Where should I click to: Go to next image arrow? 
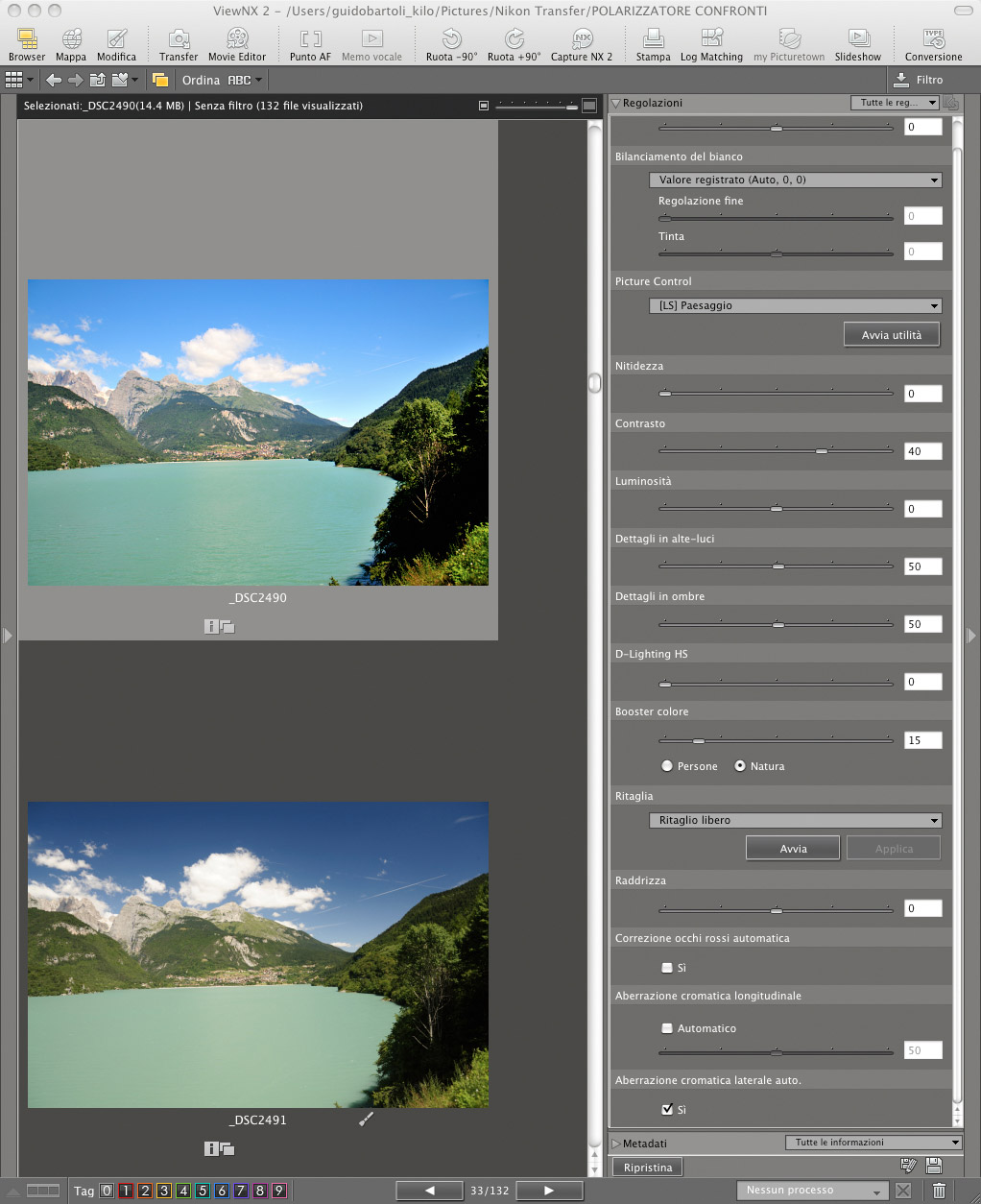point(549,1191)
